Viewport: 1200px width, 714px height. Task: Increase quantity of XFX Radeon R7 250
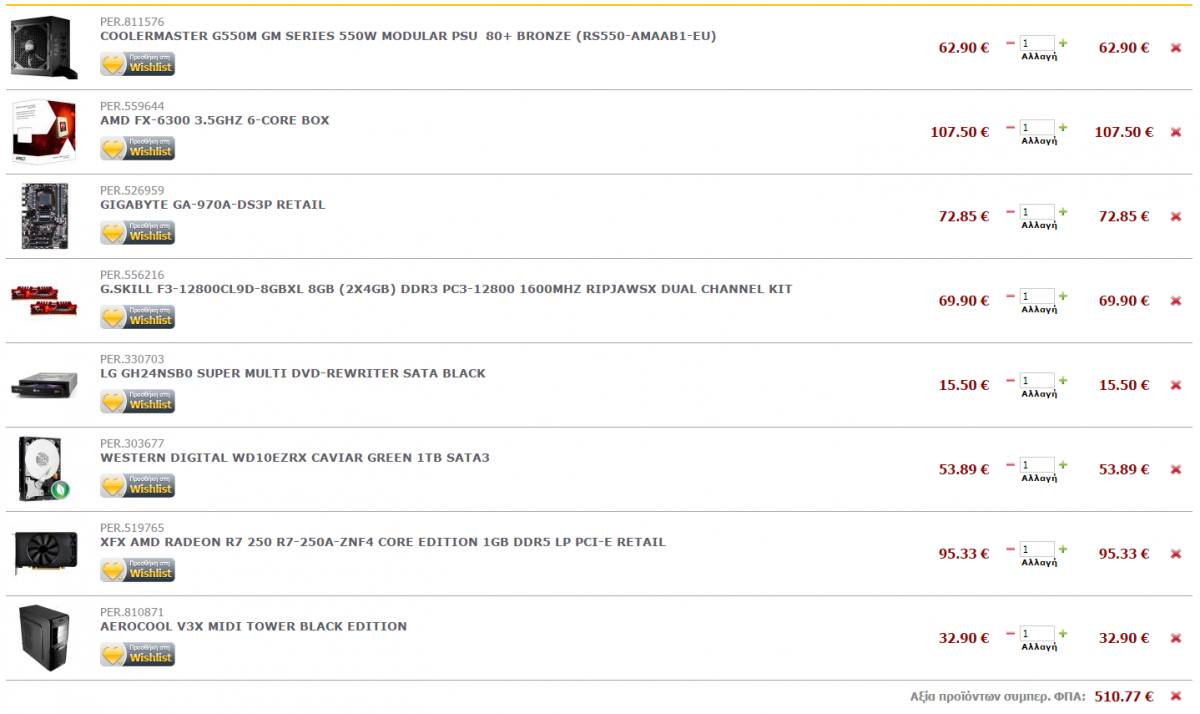pos(1063,549)
